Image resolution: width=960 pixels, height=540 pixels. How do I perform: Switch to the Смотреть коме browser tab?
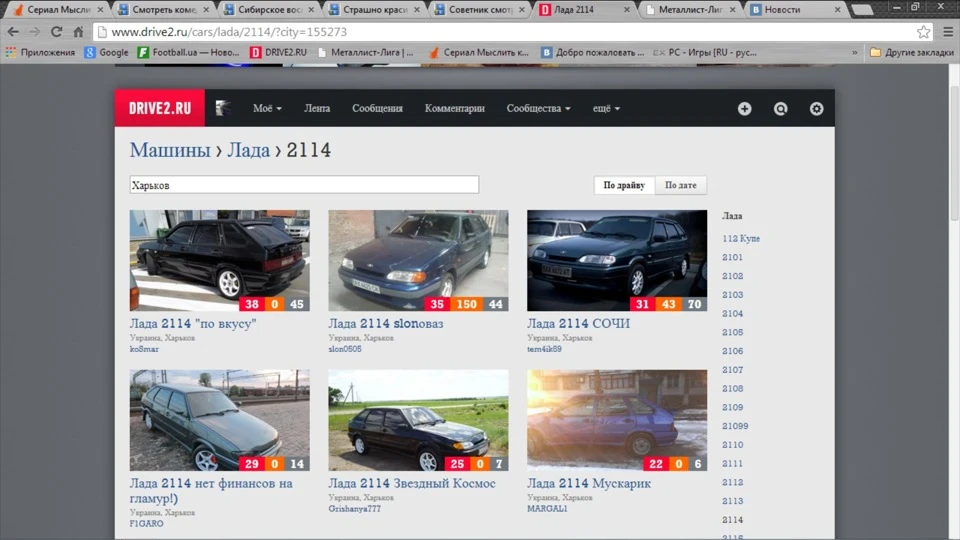coord(163,10)
